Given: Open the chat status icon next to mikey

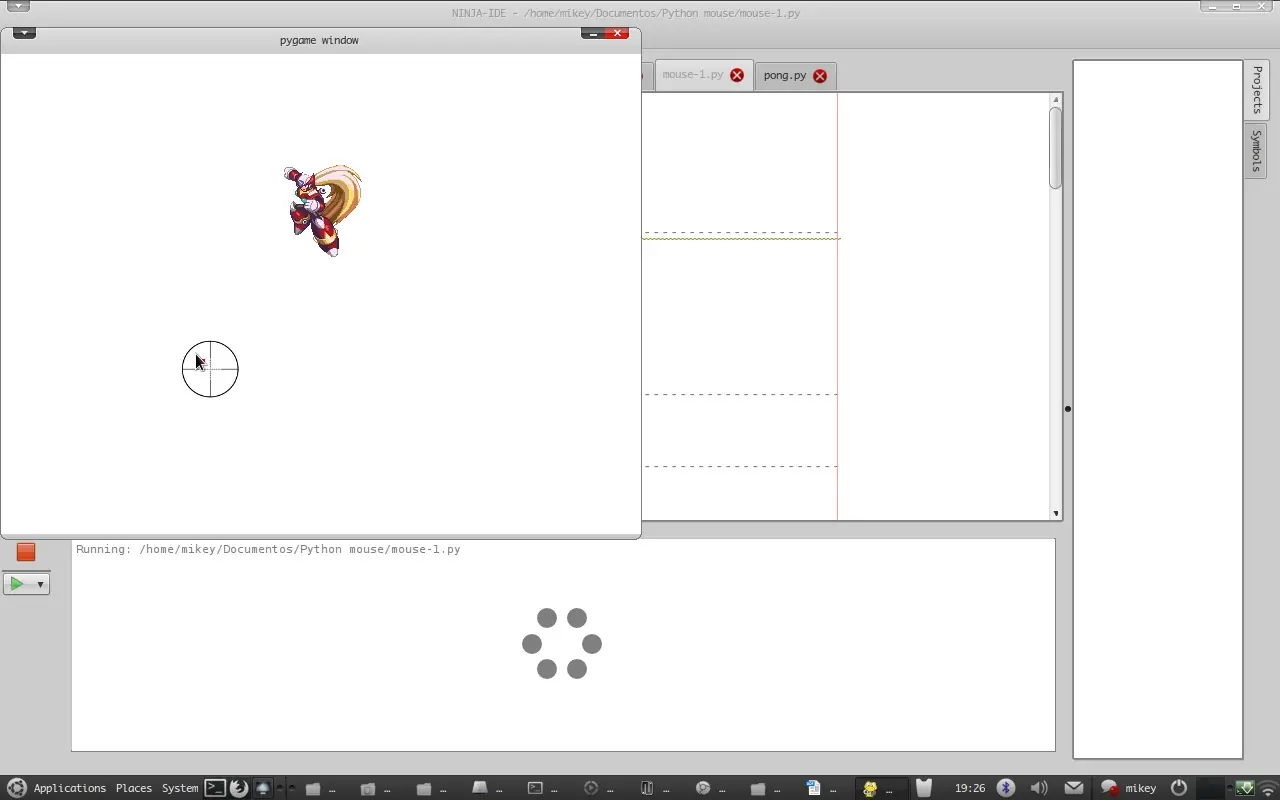Looking at the screenshot, I should coord(1110,788).
